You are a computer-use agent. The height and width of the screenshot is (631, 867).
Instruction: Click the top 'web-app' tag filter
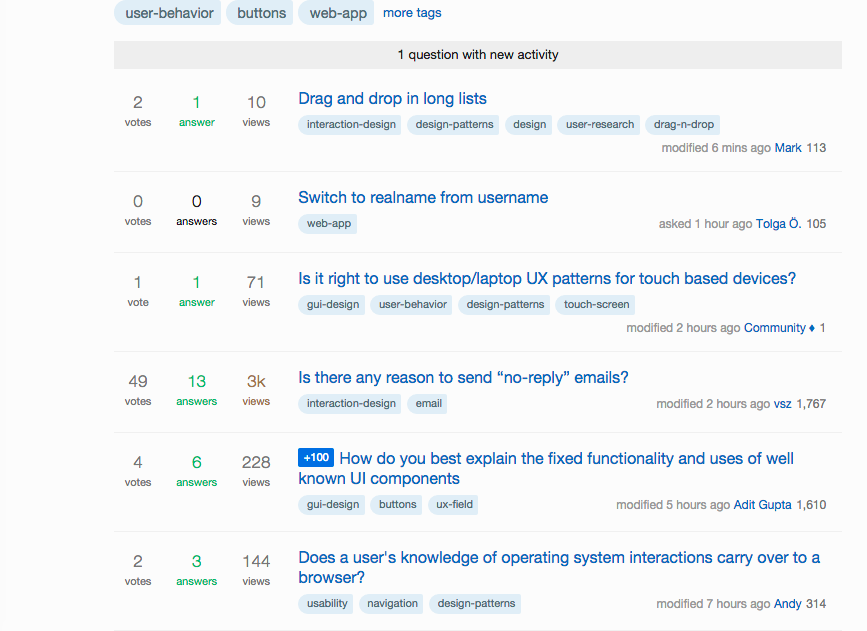point(336,13)
